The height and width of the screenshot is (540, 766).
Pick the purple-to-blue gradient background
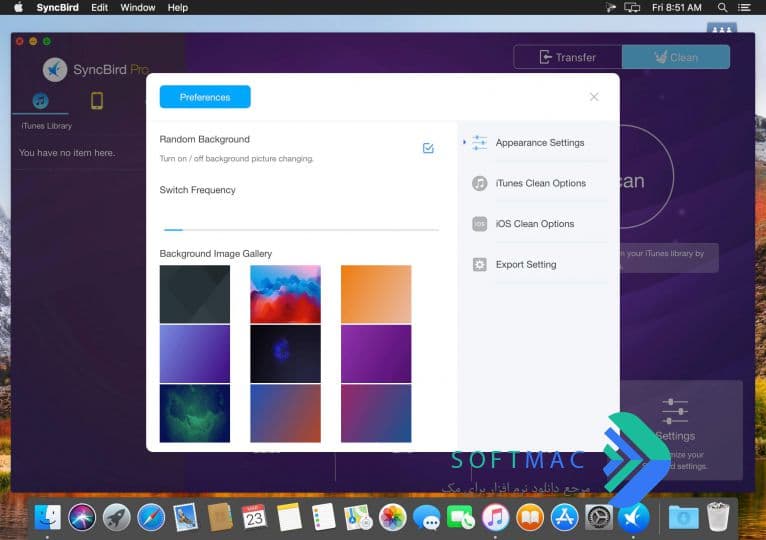coord(376,413)
